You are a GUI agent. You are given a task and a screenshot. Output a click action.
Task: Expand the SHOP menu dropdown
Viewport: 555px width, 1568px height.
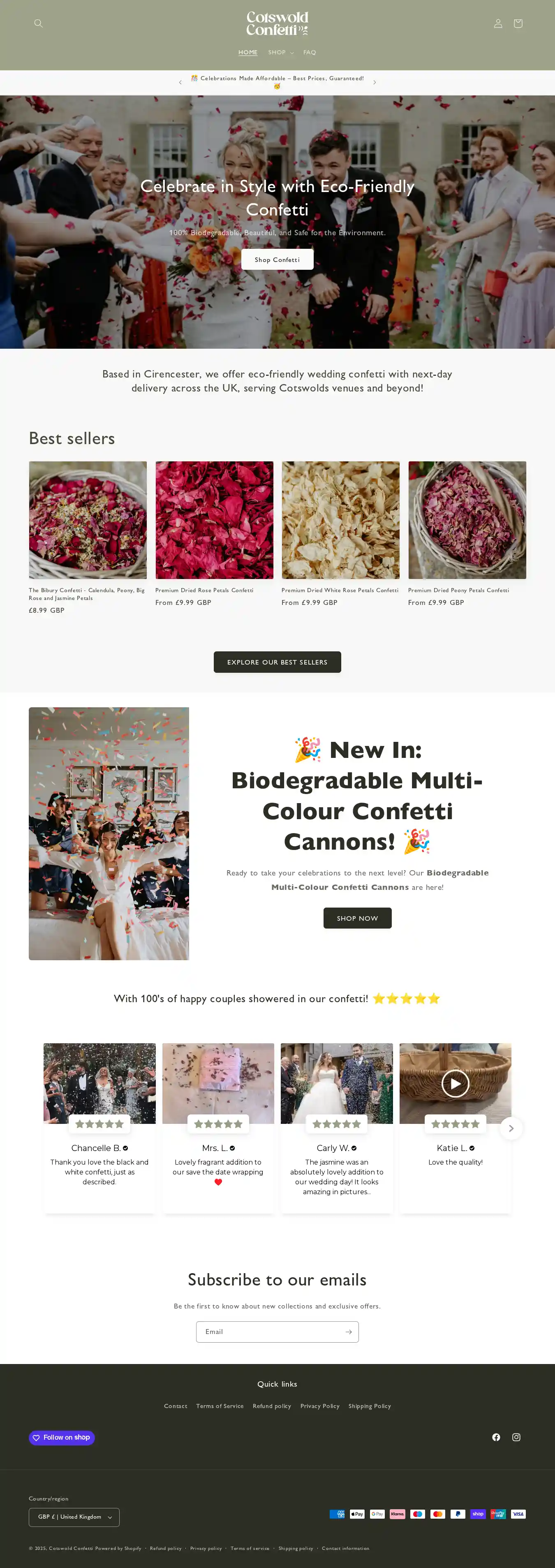[x=280, y=52]
